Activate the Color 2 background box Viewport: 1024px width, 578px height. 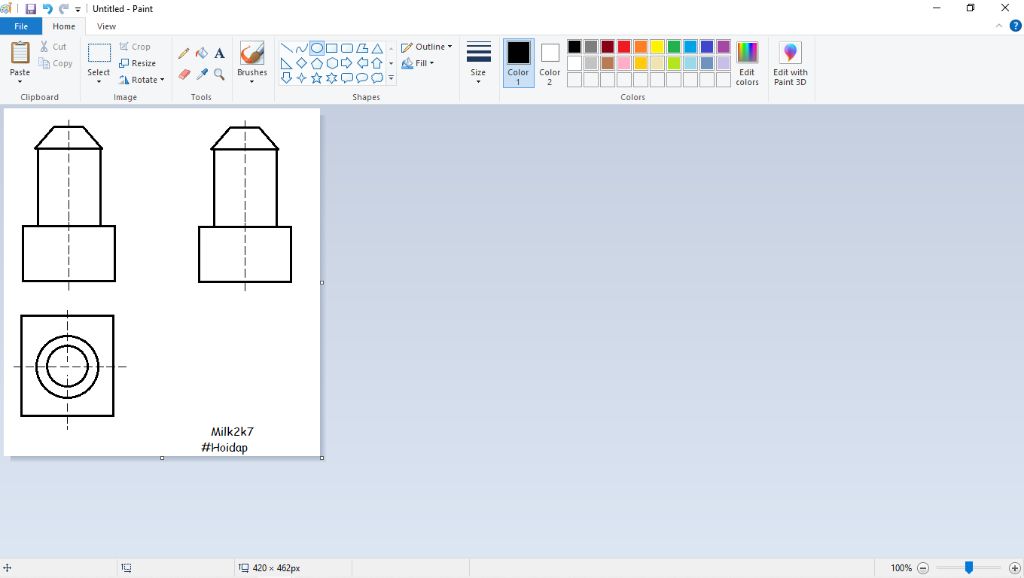pyautogui.click(x=550, y=63)
